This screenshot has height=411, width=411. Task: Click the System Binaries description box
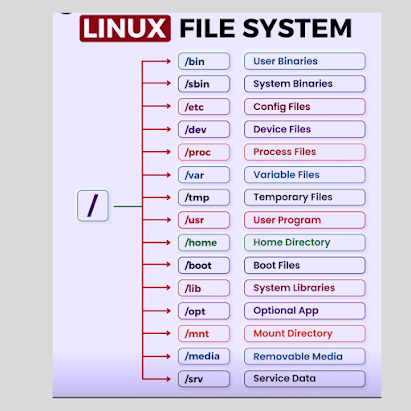(x=305, y=84)
